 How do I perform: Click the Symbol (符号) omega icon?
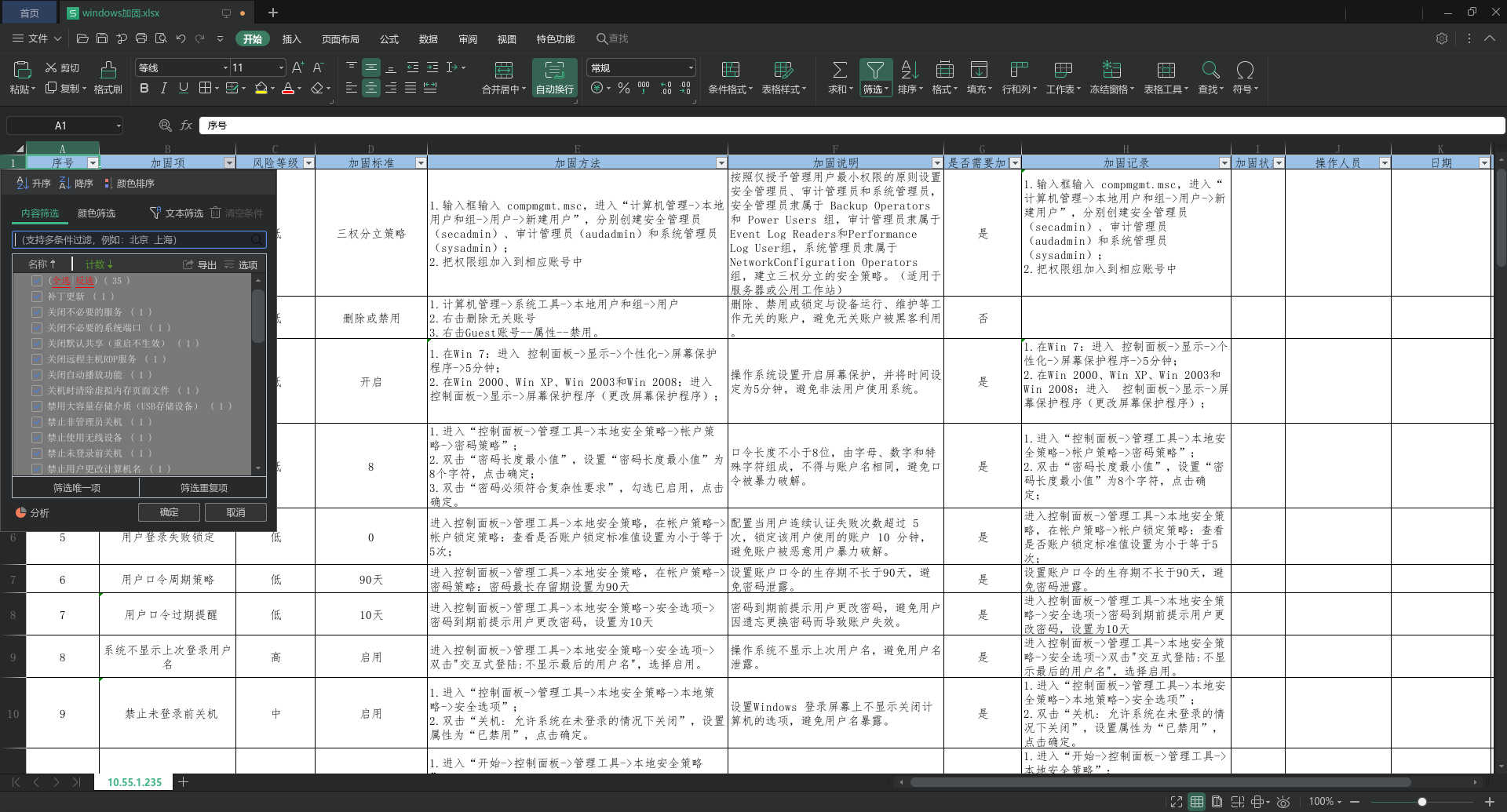pyautogui.click(x=1244, y=70)
